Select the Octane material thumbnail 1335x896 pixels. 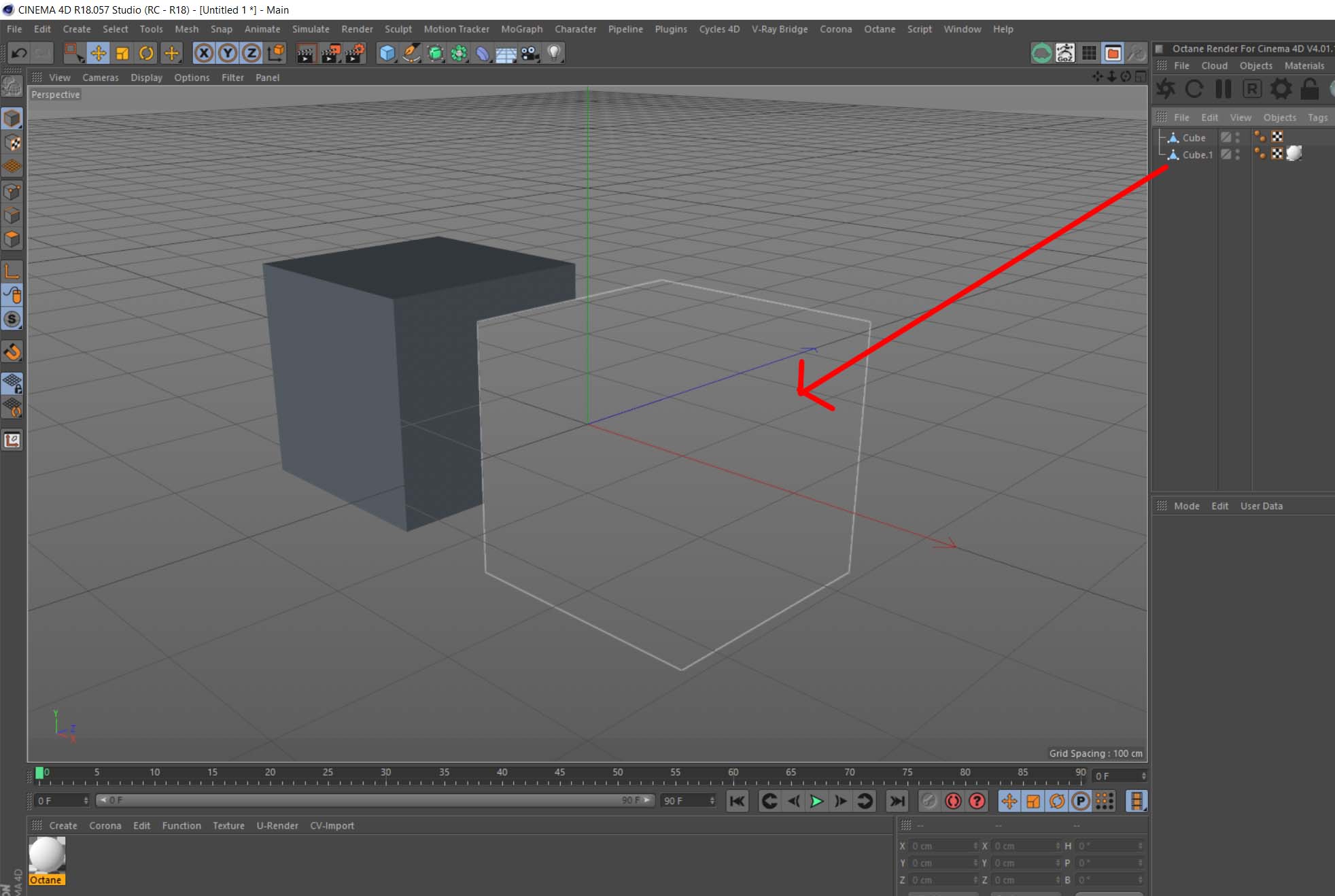pyautogui.click(x=47, y=855)
